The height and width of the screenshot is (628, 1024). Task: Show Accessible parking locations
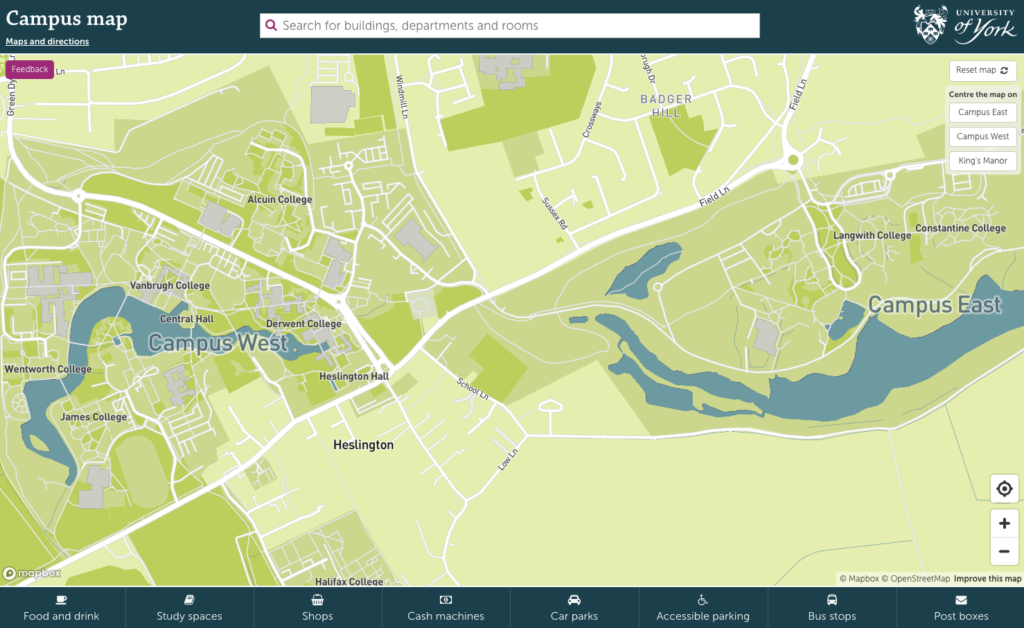pos(702,608)
